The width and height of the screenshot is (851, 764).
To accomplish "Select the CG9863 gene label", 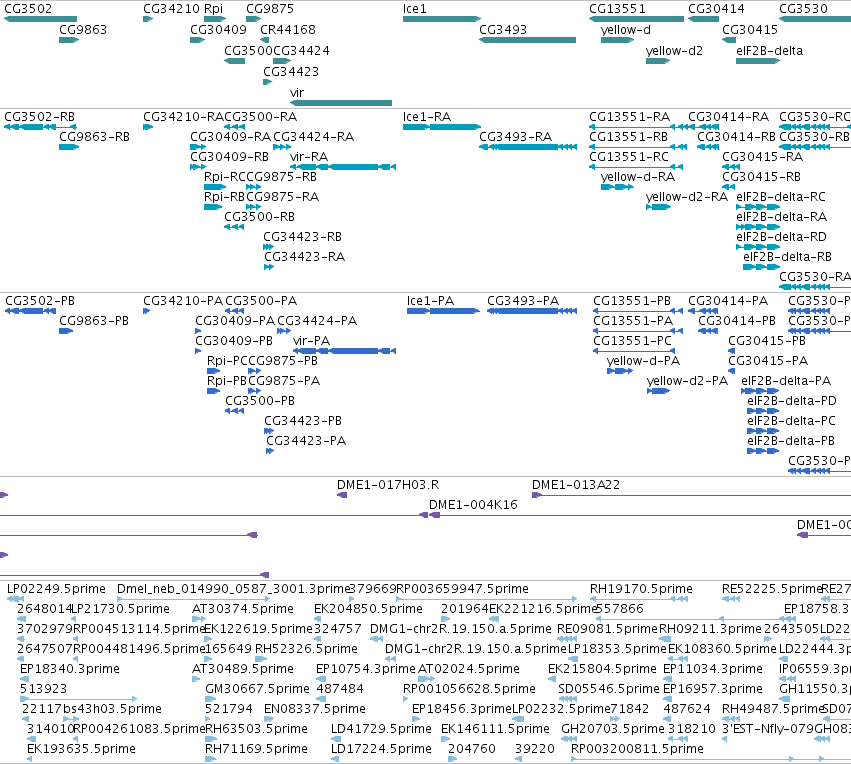I will (83, 29).
